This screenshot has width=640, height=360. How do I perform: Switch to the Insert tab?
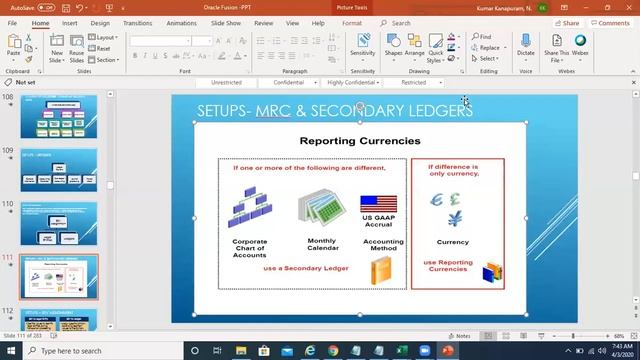click(70, 23)
